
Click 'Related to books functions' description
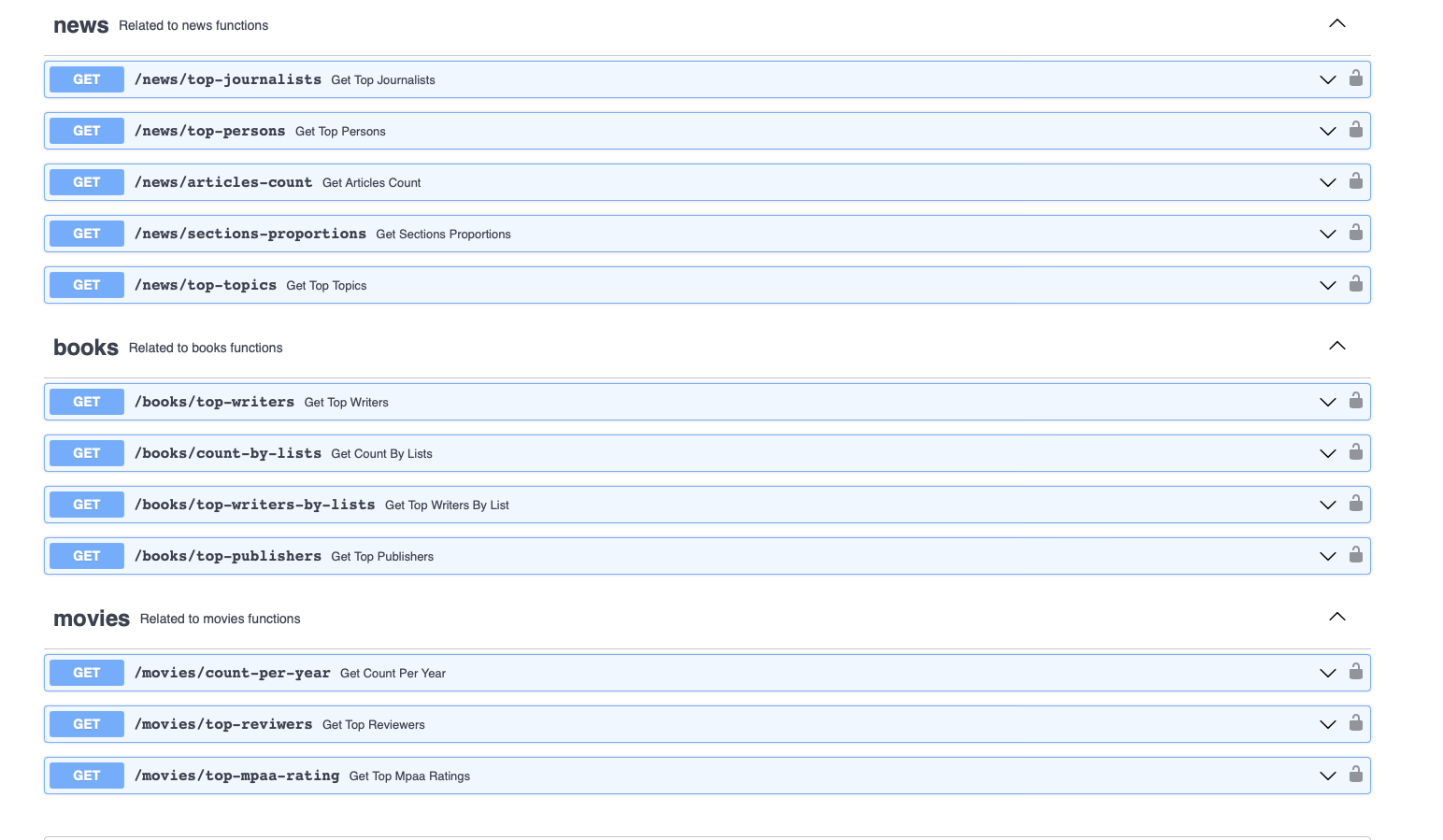point(206,348)
